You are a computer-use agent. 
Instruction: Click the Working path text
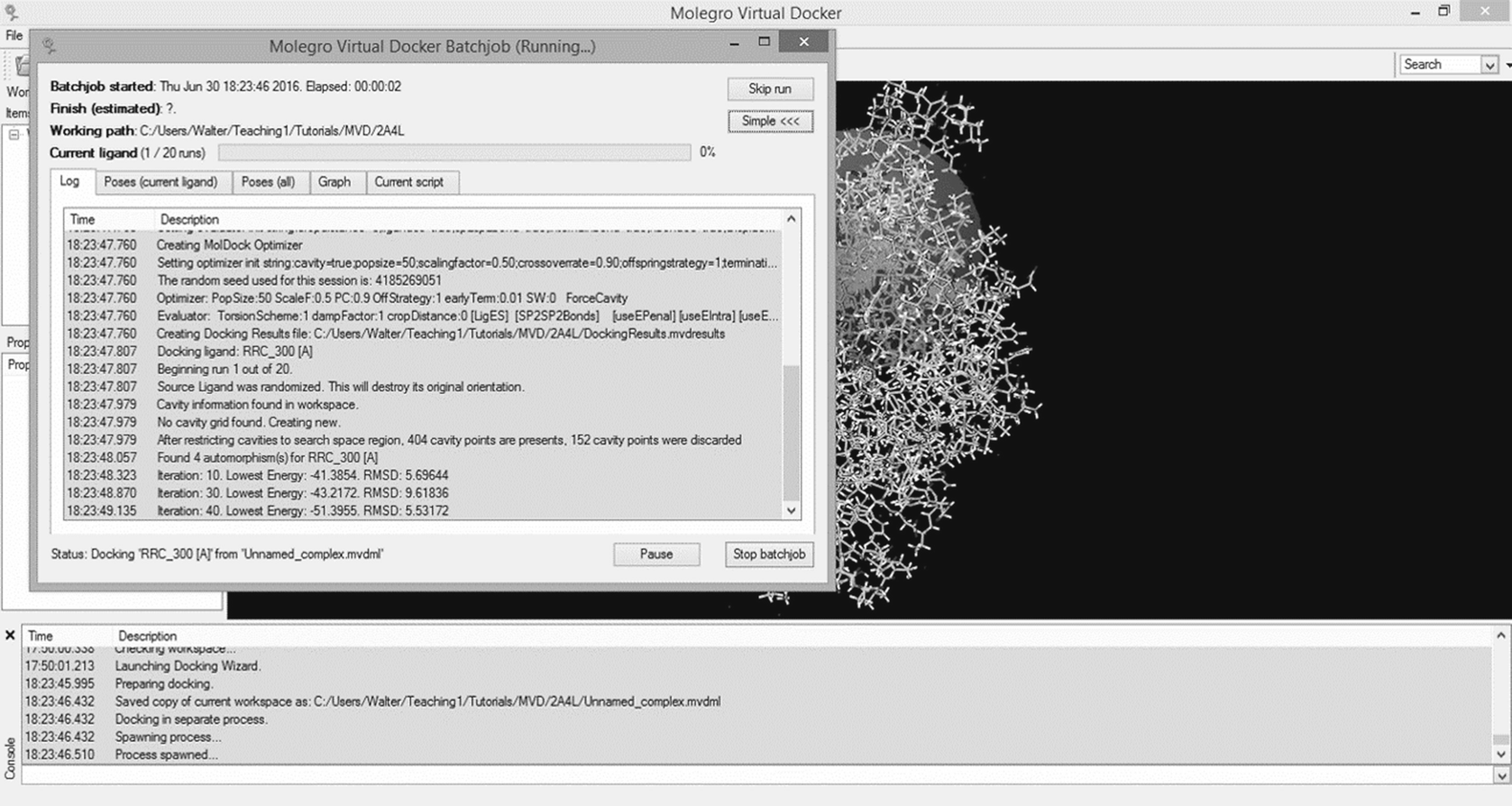click(227, 131)
